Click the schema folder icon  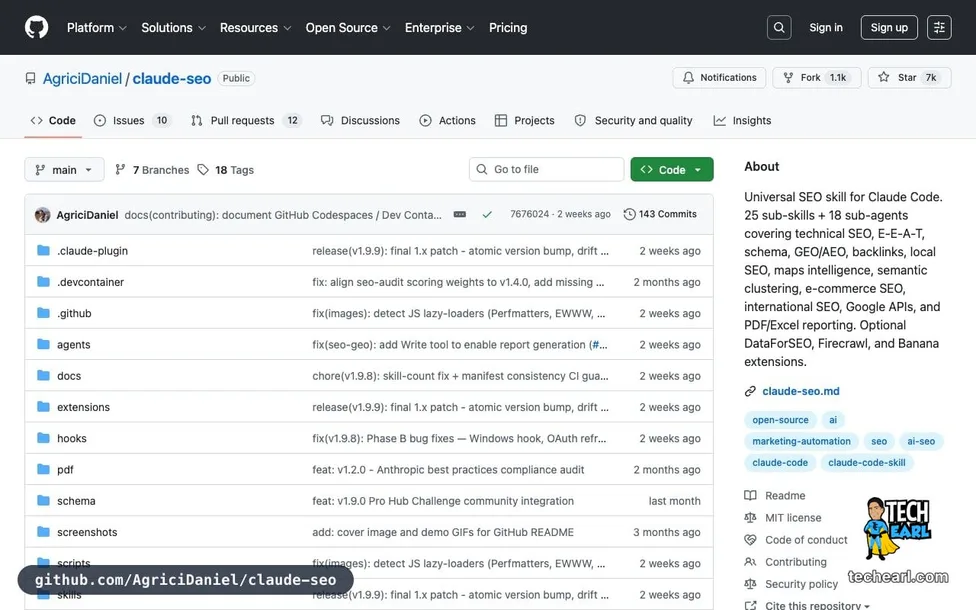[x=43, y=500]
